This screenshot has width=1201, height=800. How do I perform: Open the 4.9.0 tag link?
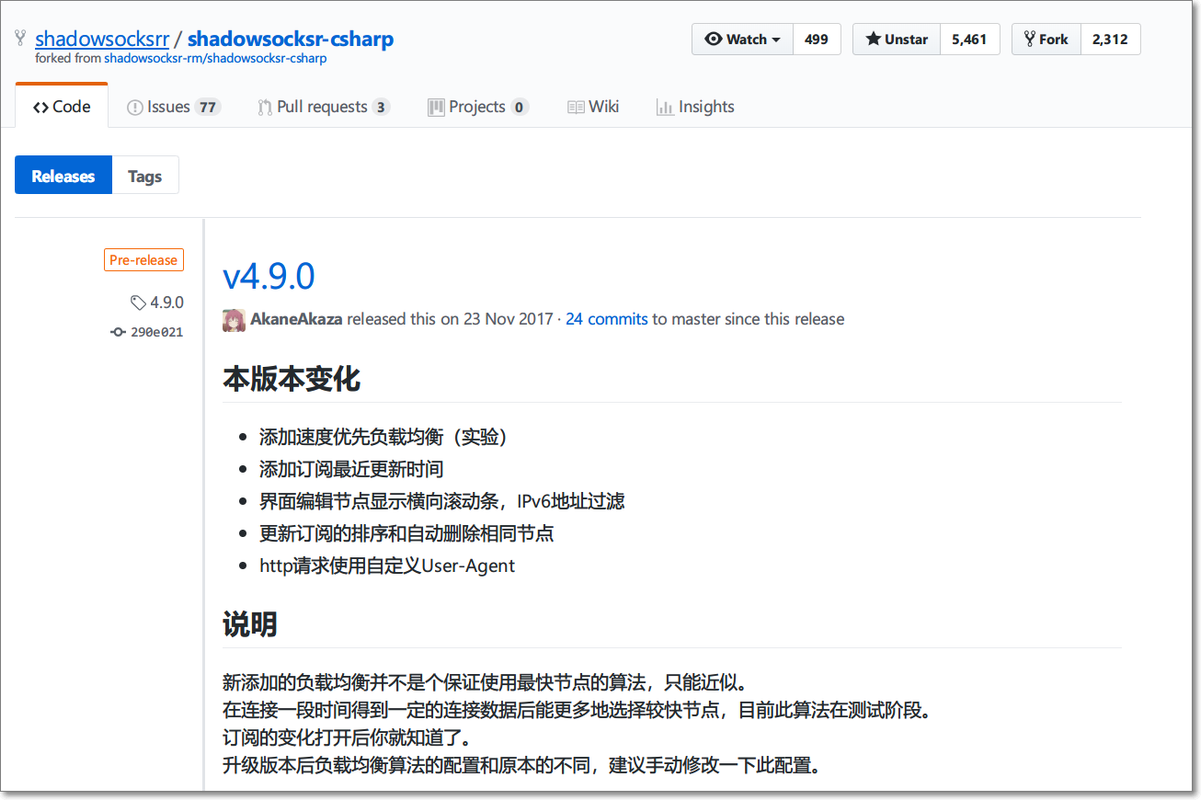[167, 302]
